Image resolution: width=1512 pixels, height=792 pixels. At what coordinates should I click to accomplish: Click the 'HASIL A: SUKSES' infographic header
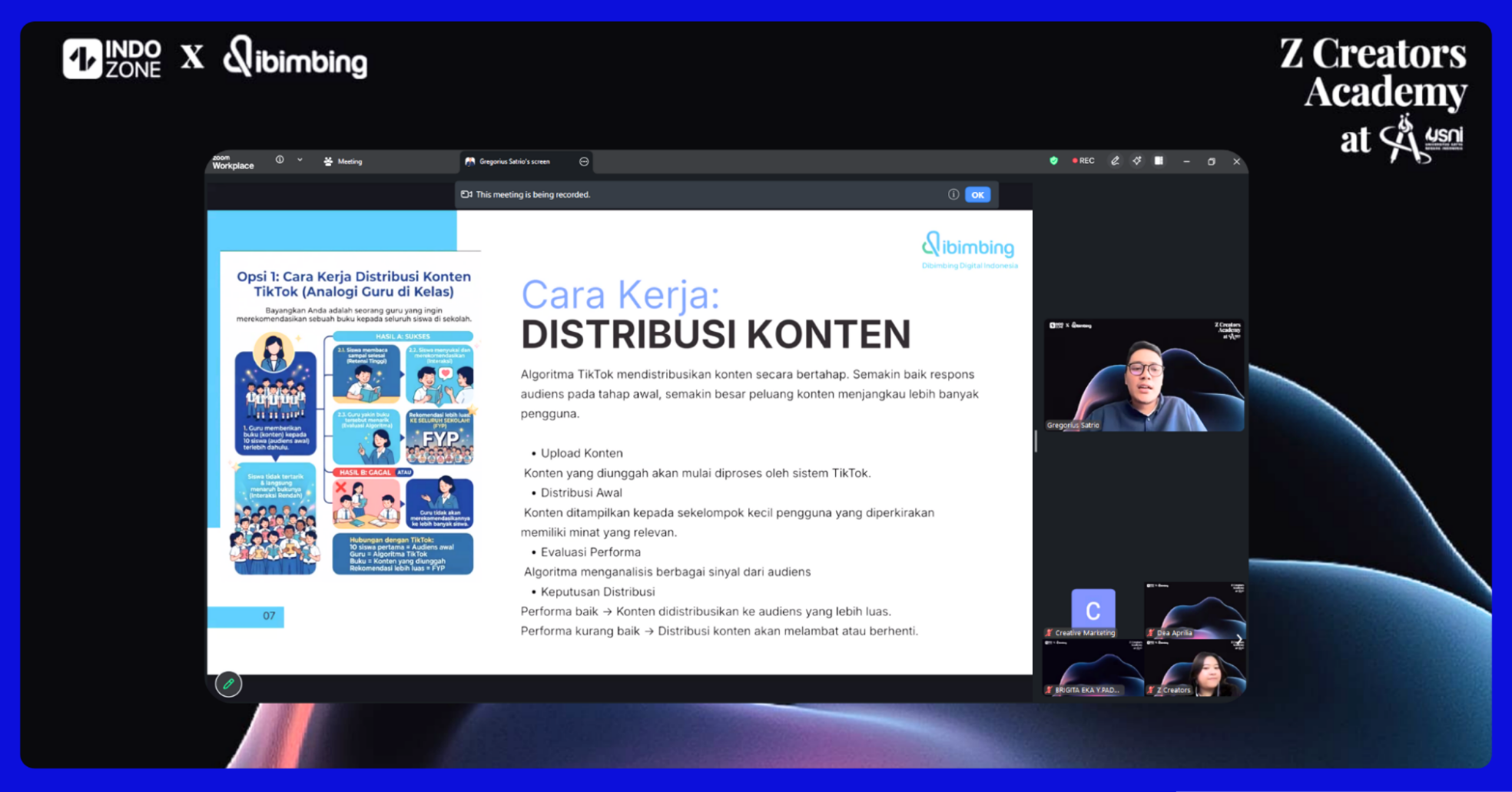pyautogui.click(x=403, y=336)
